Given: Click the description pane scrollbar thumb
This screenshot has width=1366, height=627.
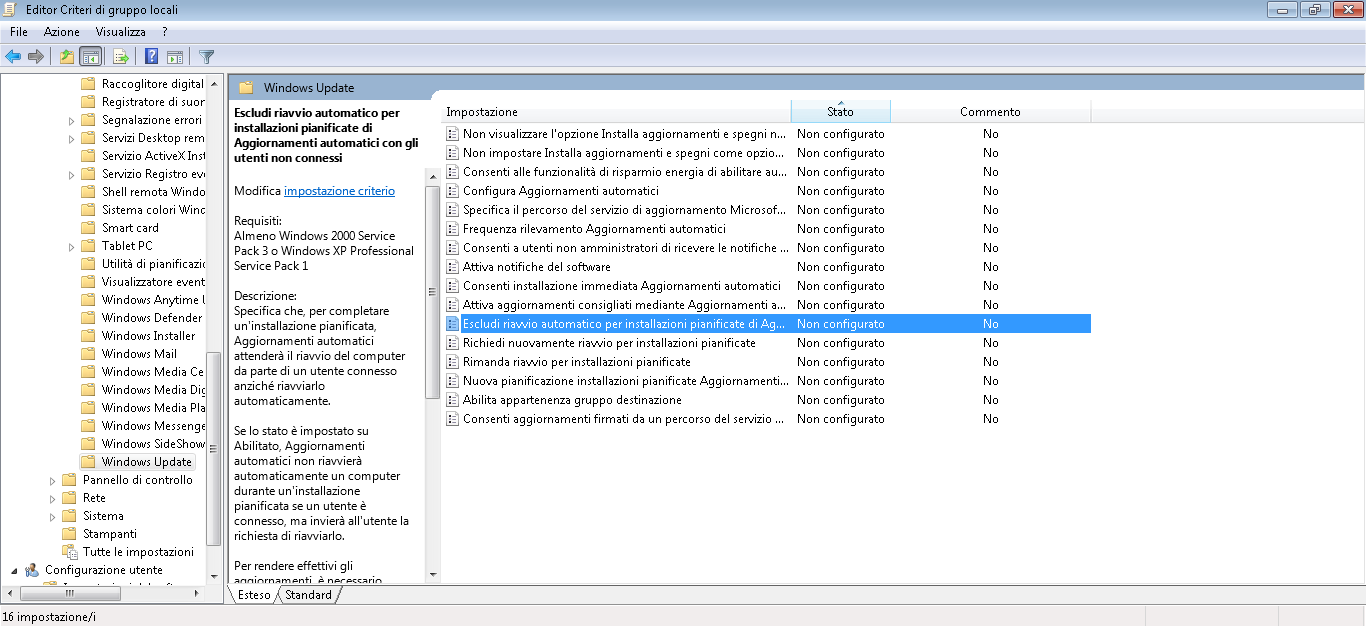Looking at the screenshot, I should point(433,292).
